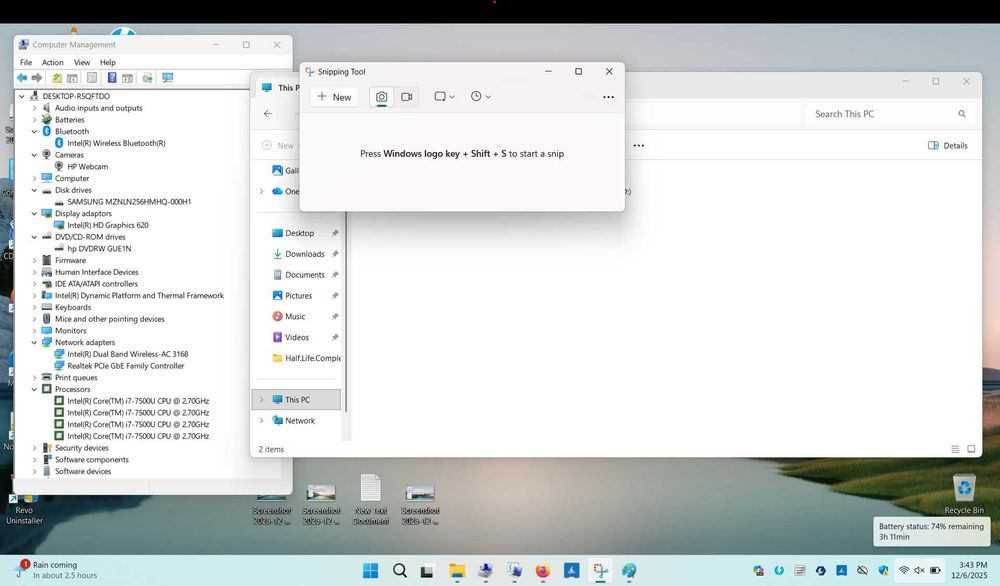The height and width of the screenshot is (586, 1000).
Task: Click the New button in Snipping Tool
Action: pyautogui.click(x=334, y=97)
